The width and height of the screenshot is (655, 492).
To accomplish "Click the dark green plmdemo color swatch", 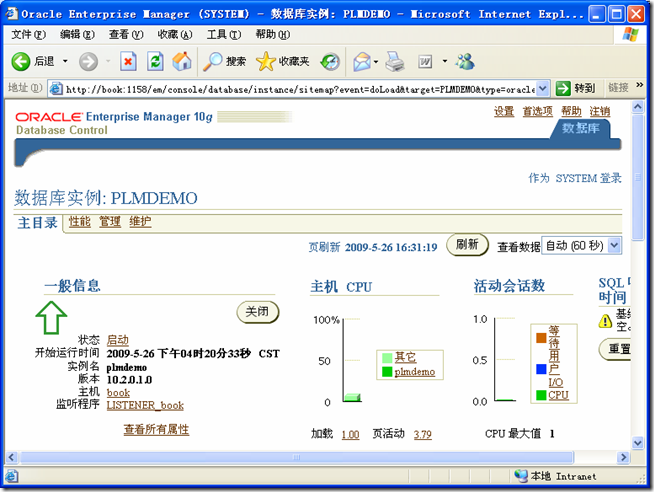I will [x=387, y=372].
